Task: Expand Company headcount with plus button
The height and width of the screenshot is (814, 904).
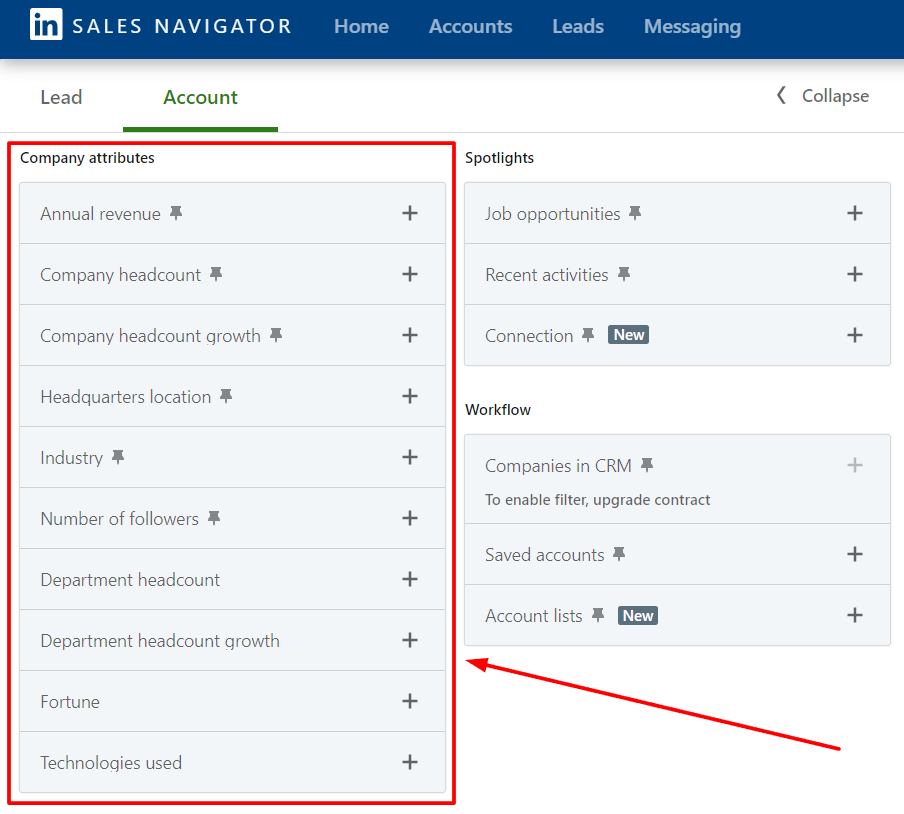Action: [x=410, y=274]
